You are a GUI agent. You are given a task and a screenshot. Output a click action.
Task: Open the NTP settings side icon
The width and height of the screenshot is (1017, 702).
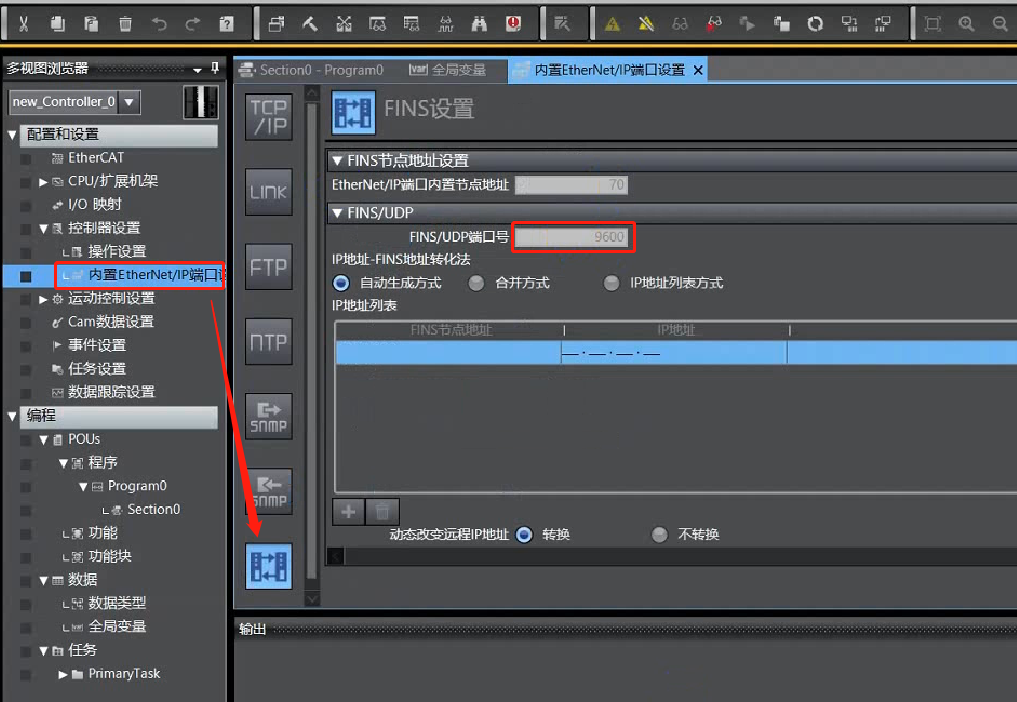pos(269,342)
